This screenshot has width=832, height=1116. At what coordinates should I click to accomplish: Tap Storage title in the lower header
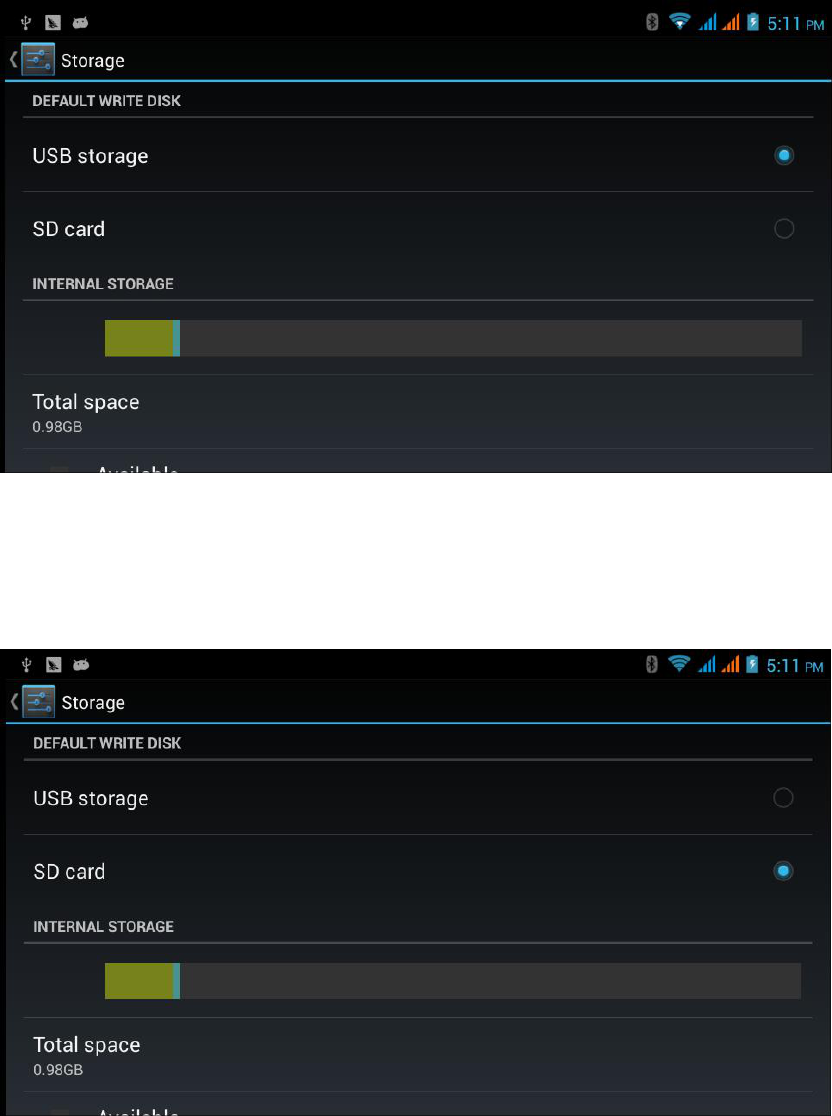coord(93,703)
